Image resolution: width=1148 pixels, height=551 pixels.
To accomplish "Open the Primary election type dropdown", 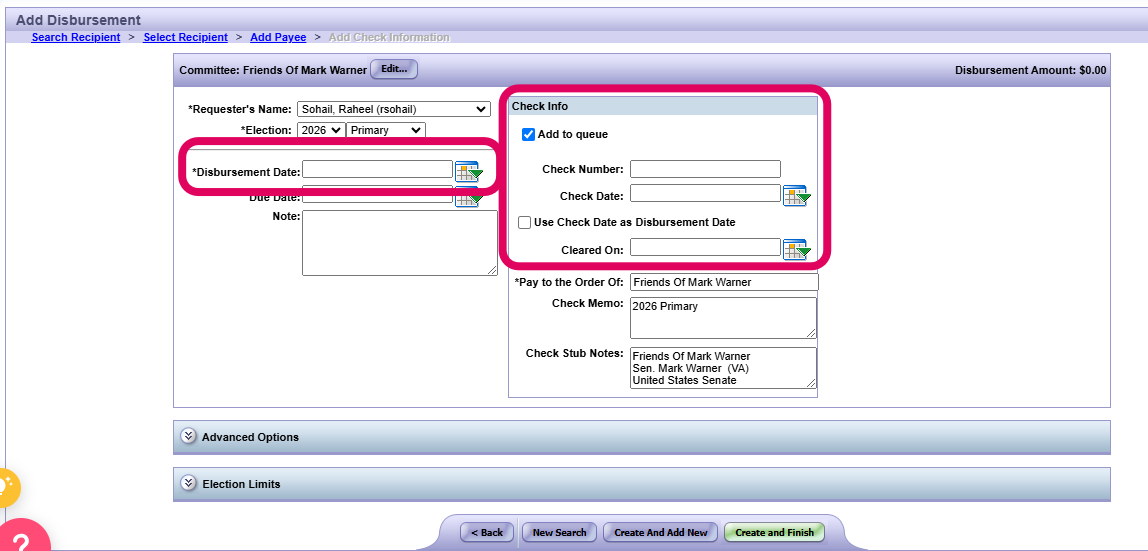I will 386,130.
